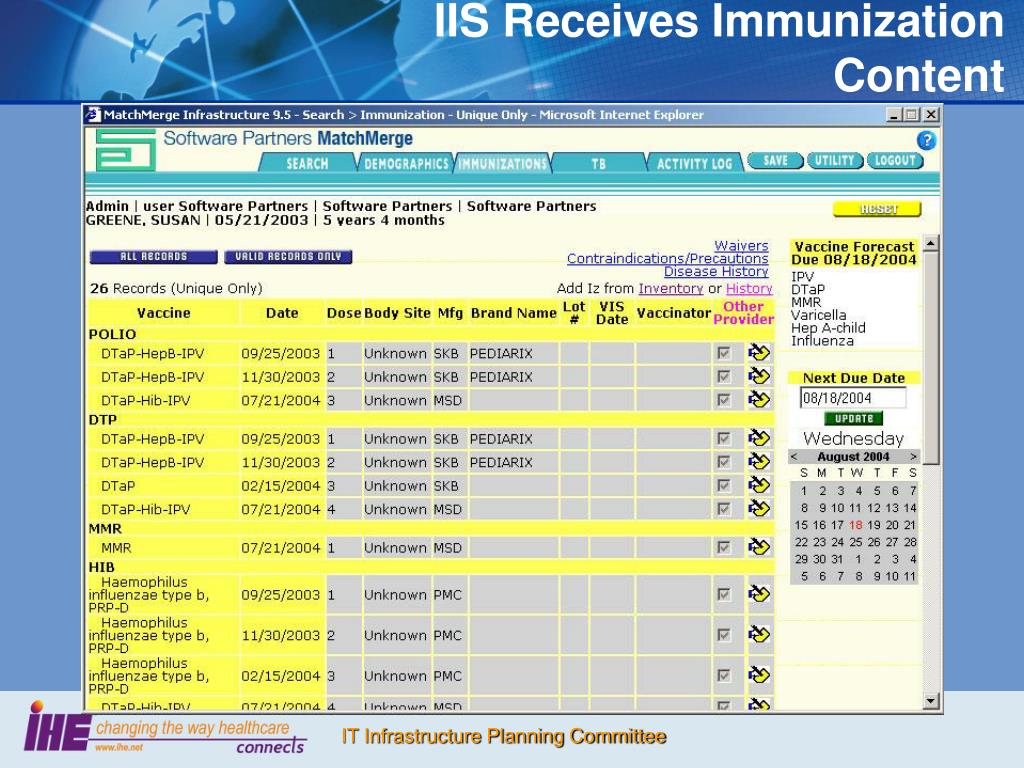Click the 'Vaccinator' column header
The width and height of the screenshot is (1024, 768).
point(673,313)
